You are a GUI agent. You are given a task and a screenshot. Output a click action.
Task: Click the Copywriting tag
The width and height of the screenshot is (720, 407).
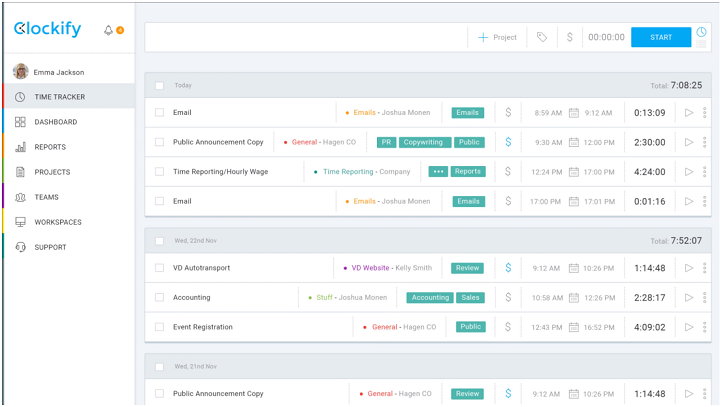[x=425, y=142]
